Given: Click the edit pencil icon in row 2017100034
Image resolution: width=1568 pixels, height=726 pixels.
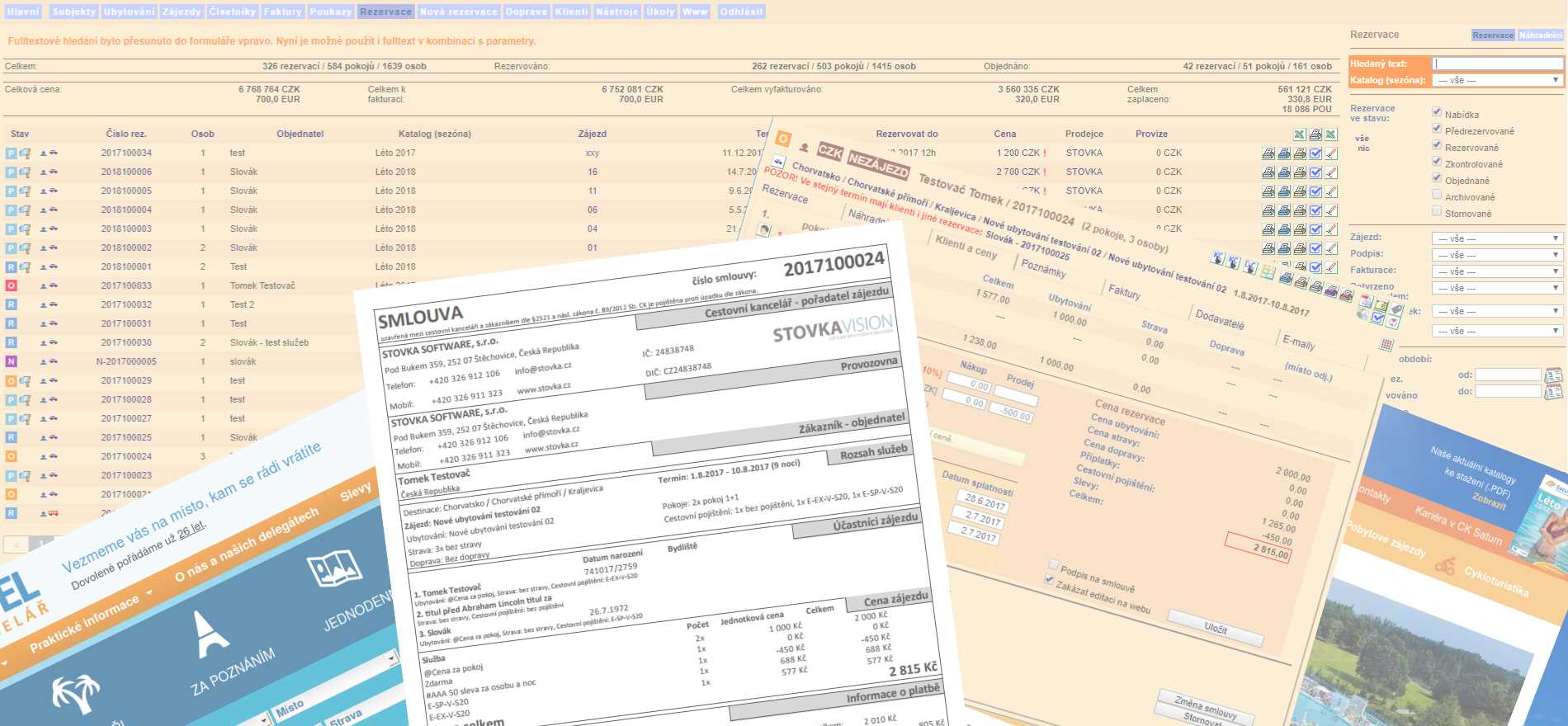Looking at the screenshot, I should pos(1331,153).
